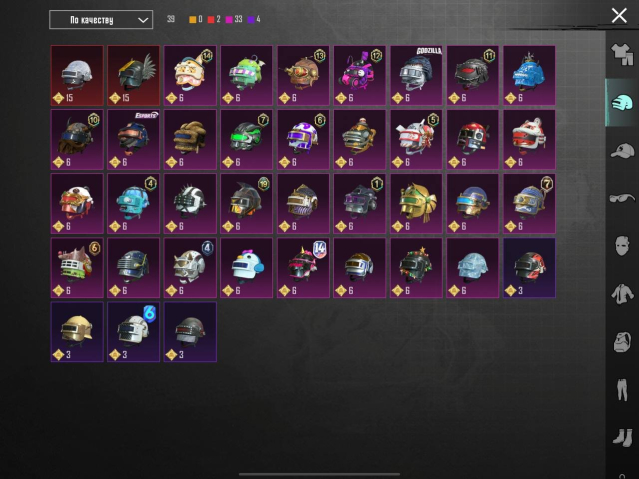Filter by the red quality swatch

click(211, 20)
